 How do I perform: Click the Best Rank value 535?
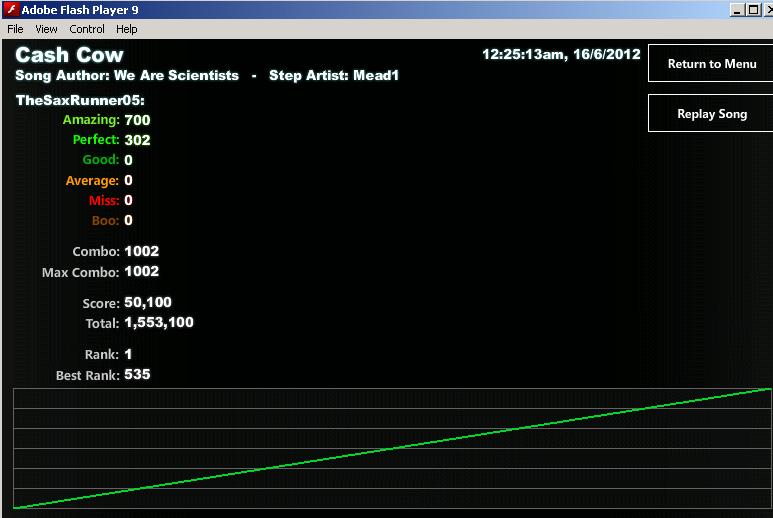[x=137, y=375]
